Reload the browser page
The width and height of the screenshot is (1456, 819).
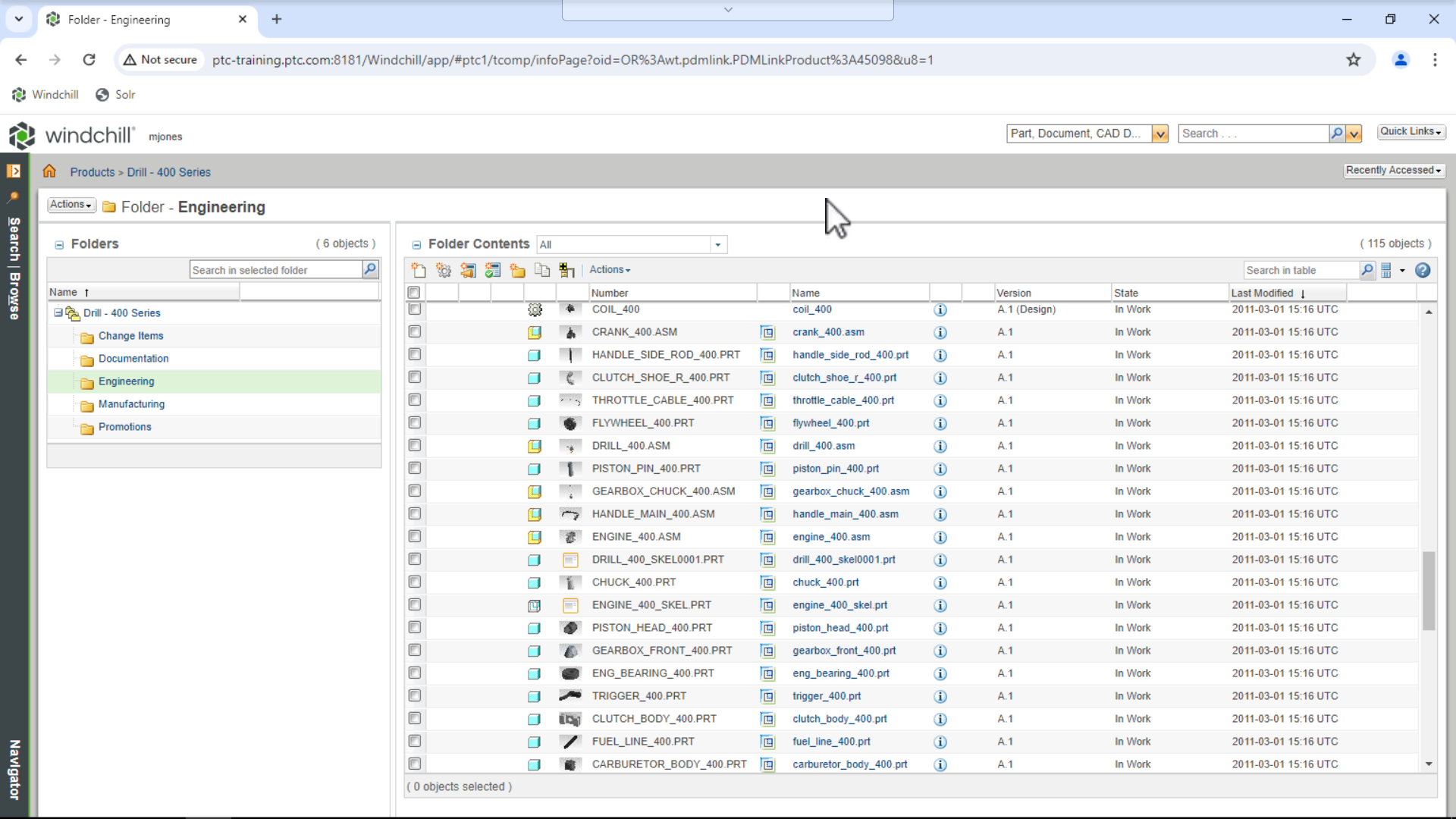tap(89, 60)
